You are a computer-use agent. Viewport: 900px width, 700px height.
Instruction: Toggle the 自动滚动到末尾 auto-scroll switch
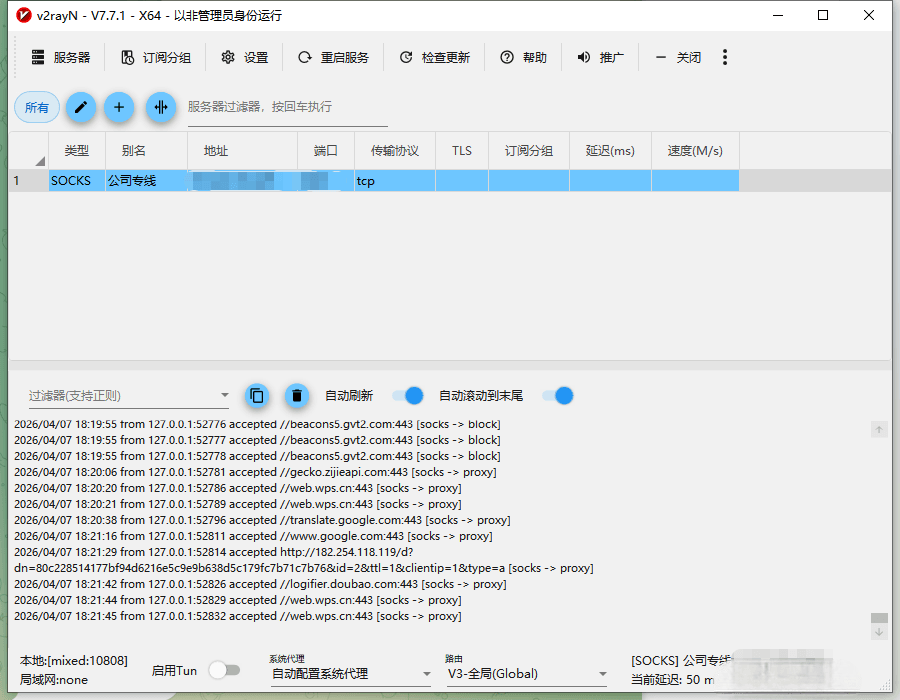(558, 395)
